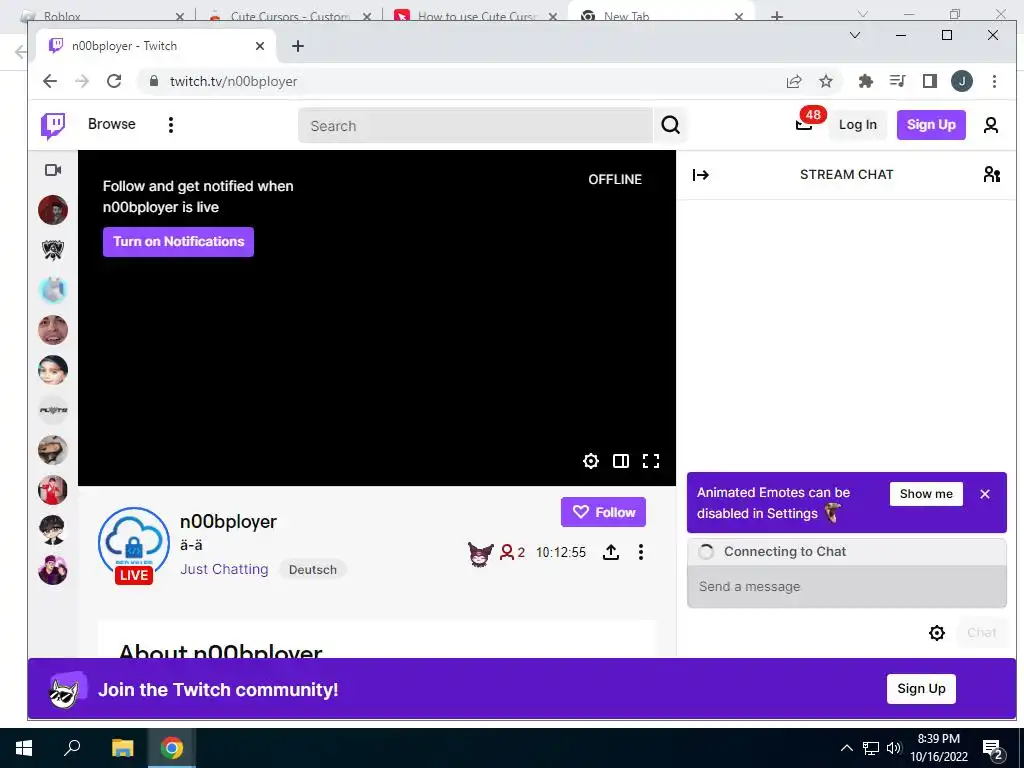Viewport: 1024px width, 768px height.
Task: Collapse the stream chat panel
Action: 701,175
